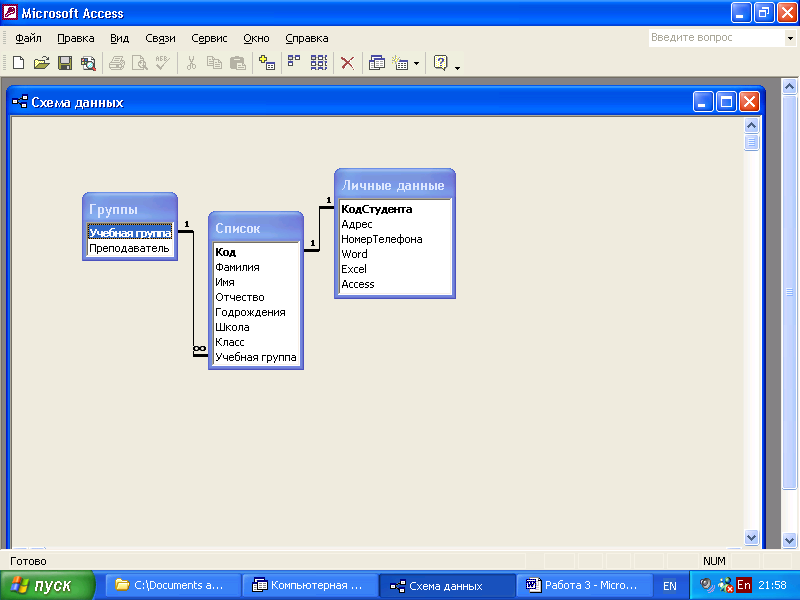Click the New document toolbar icon
The height and width of the screenshot is (600, 800).
tap(18, 63)
